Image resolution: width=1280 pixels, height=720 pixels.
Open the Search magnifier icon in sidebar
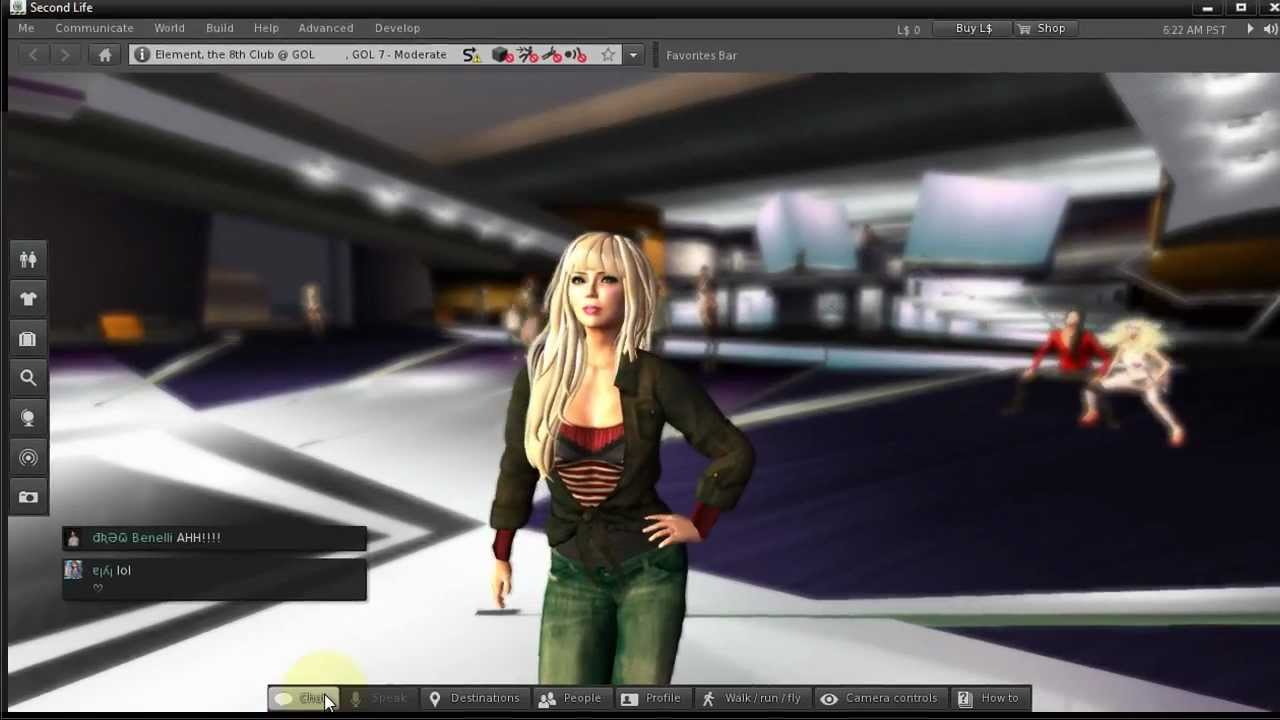pos(28,378)
